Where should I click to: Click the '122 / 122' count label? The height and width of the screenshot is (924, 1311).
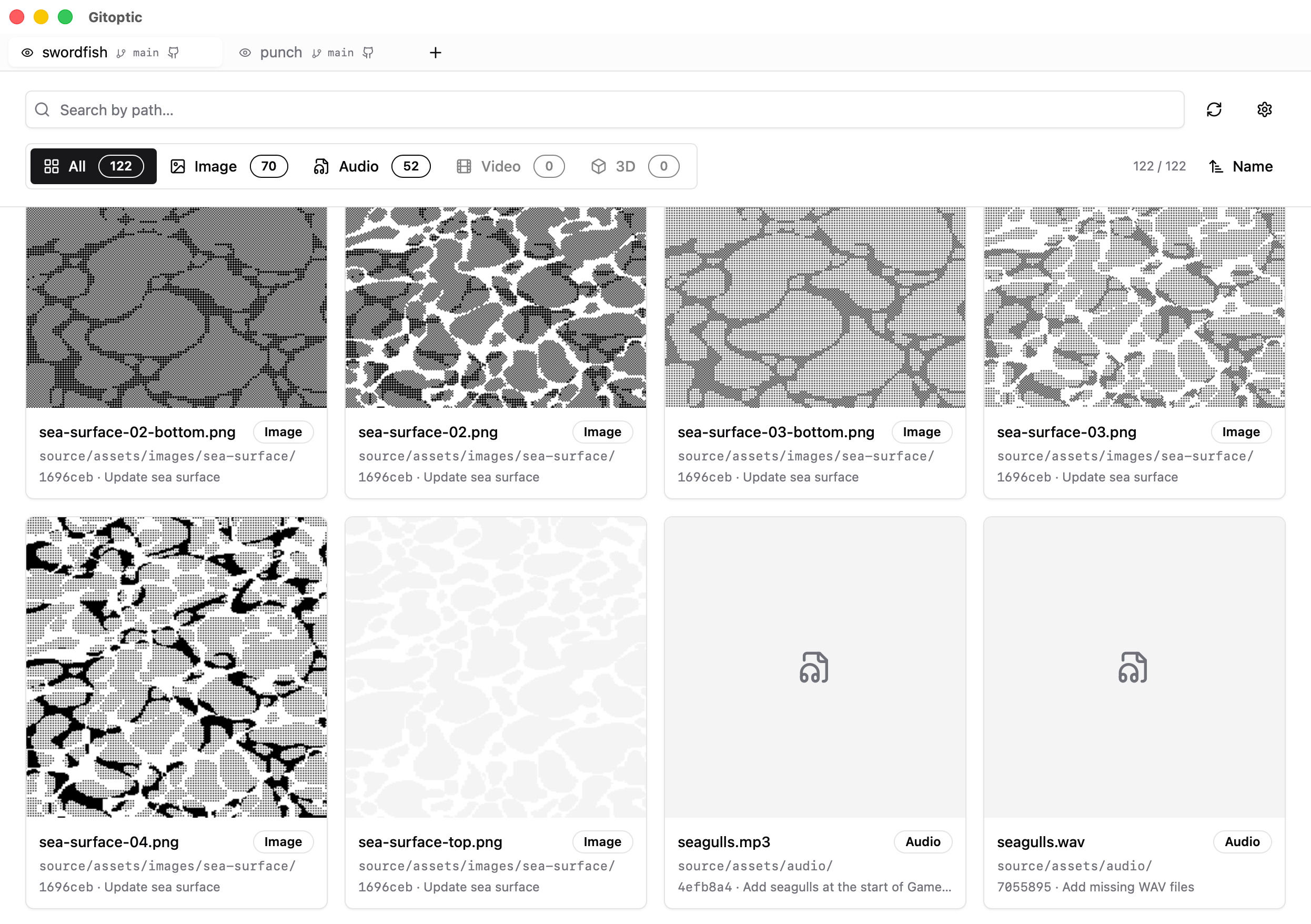[x=1159, y=166]
